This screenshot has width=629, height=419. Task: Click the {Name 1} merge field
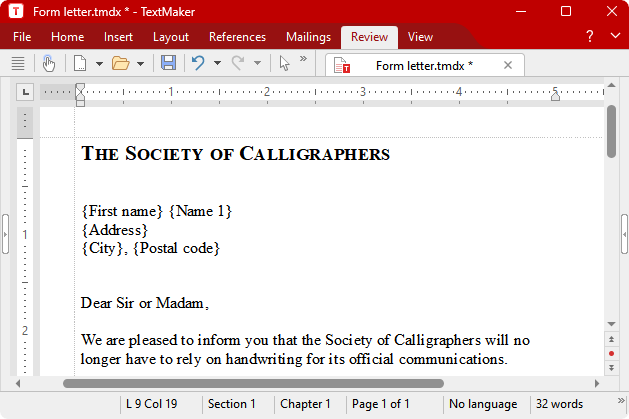(200, 211)
